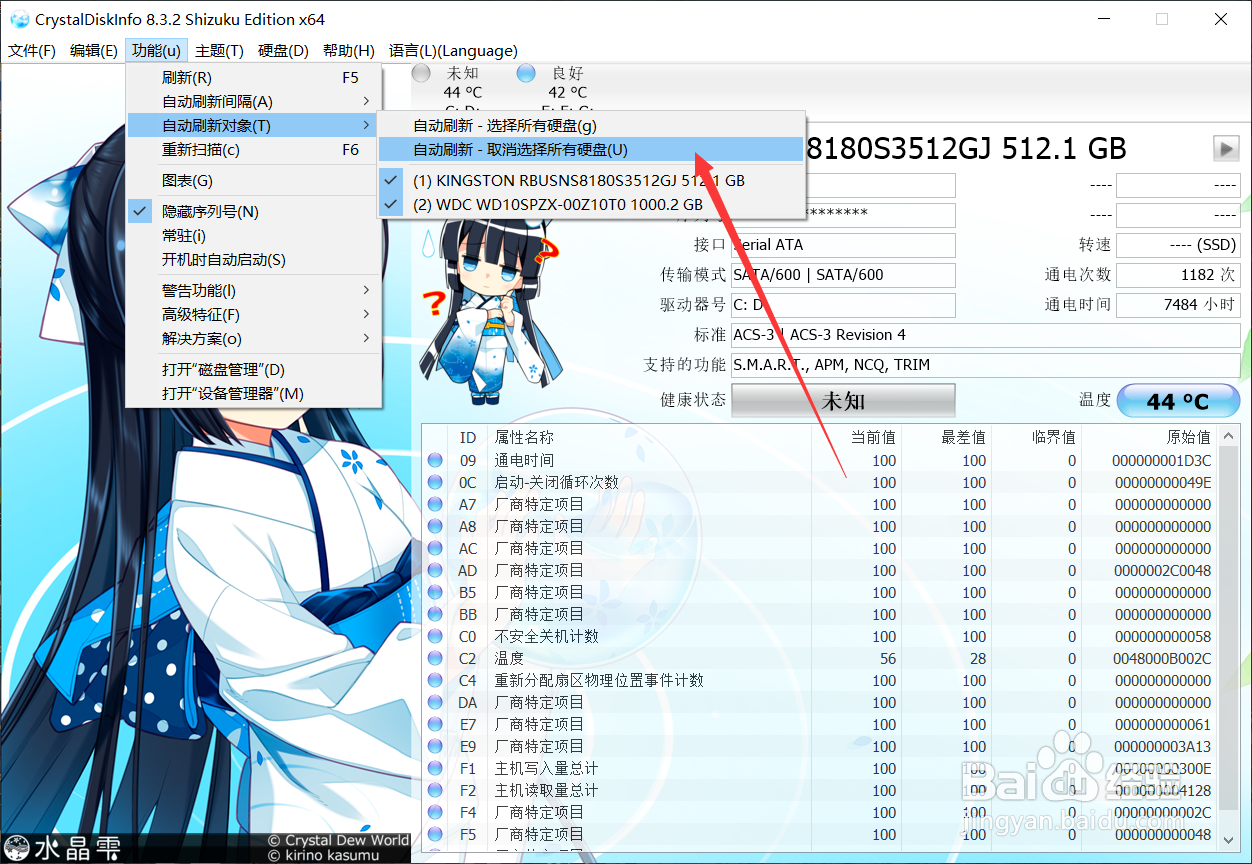The height and width of the screenshot is (864, 1252).
Task: Click the SMART attribute list vertical scrollbar
Action: 1228,640
